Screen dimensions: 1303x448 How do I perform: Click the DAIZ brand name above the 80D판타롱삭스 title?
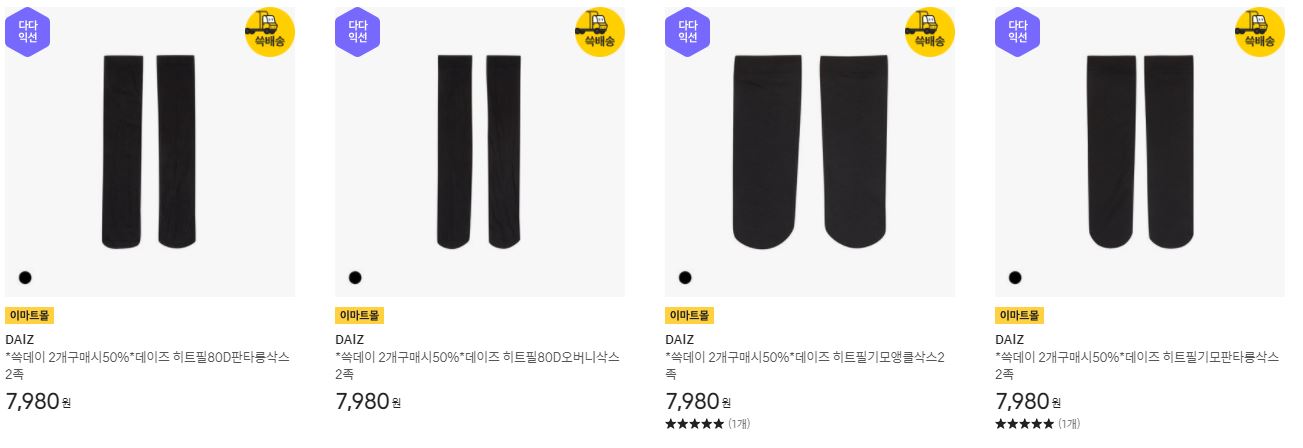[x=20, y=339]
